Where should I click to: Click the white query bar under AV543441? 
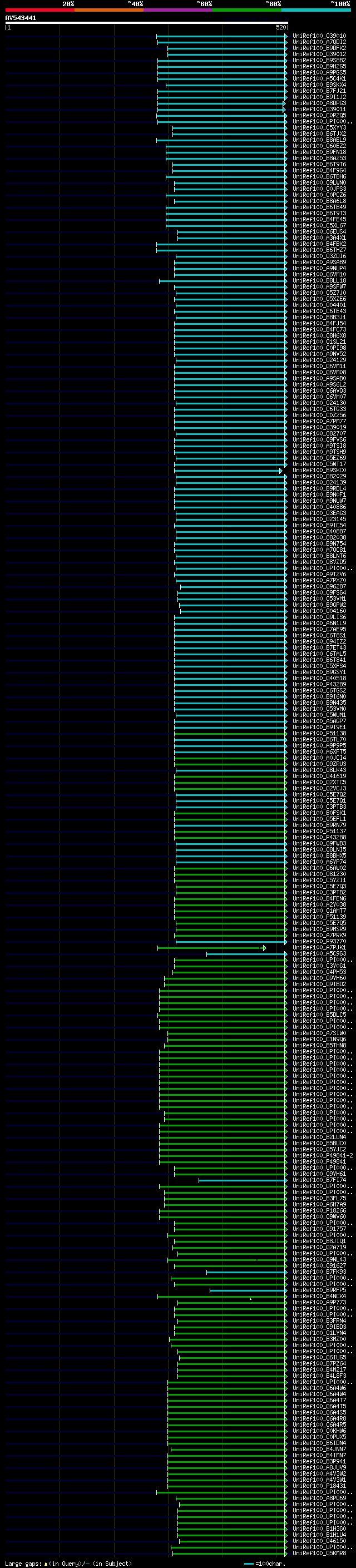point(147,22)
